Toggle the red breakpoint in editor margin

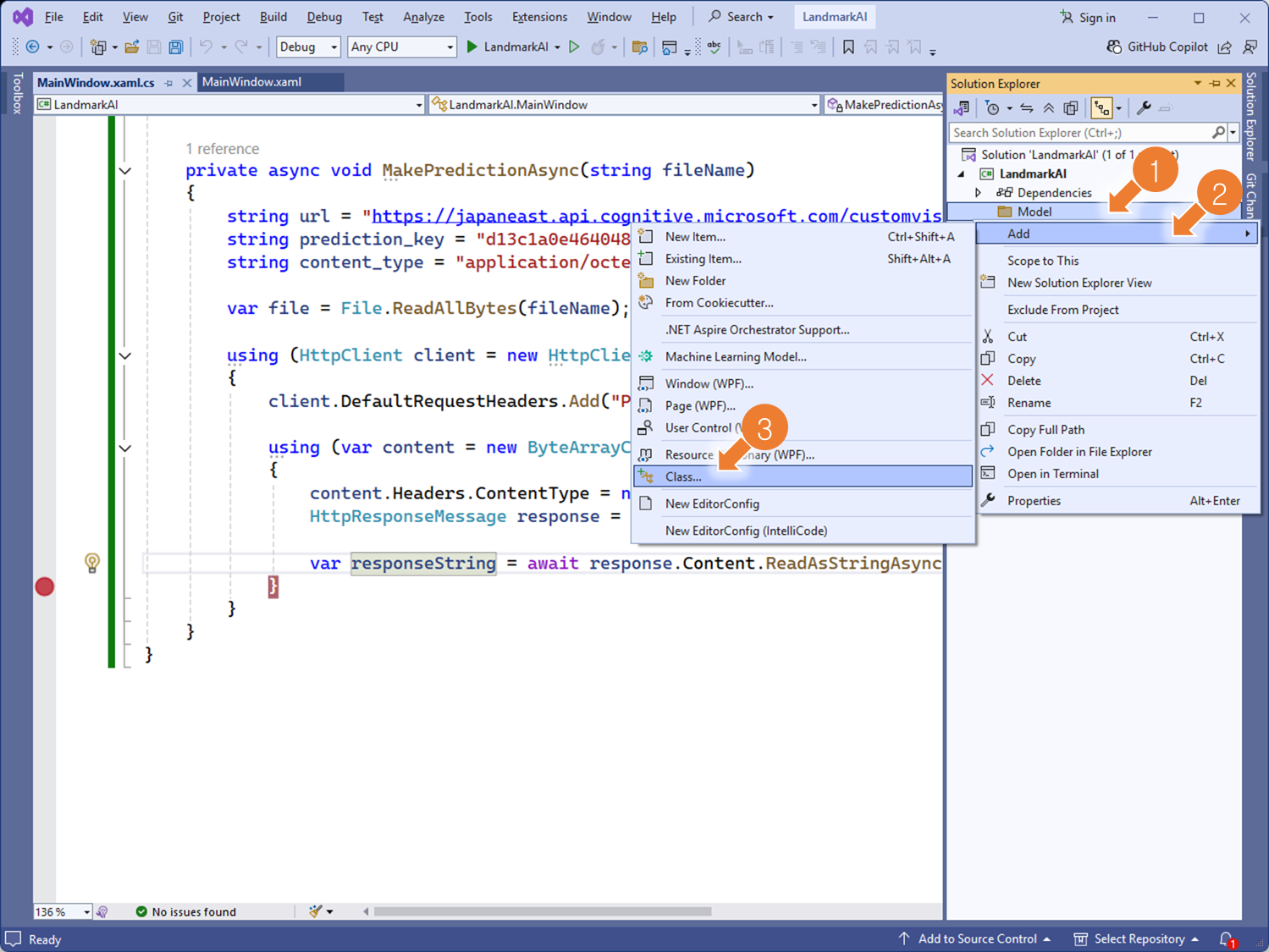pos(45,586)
